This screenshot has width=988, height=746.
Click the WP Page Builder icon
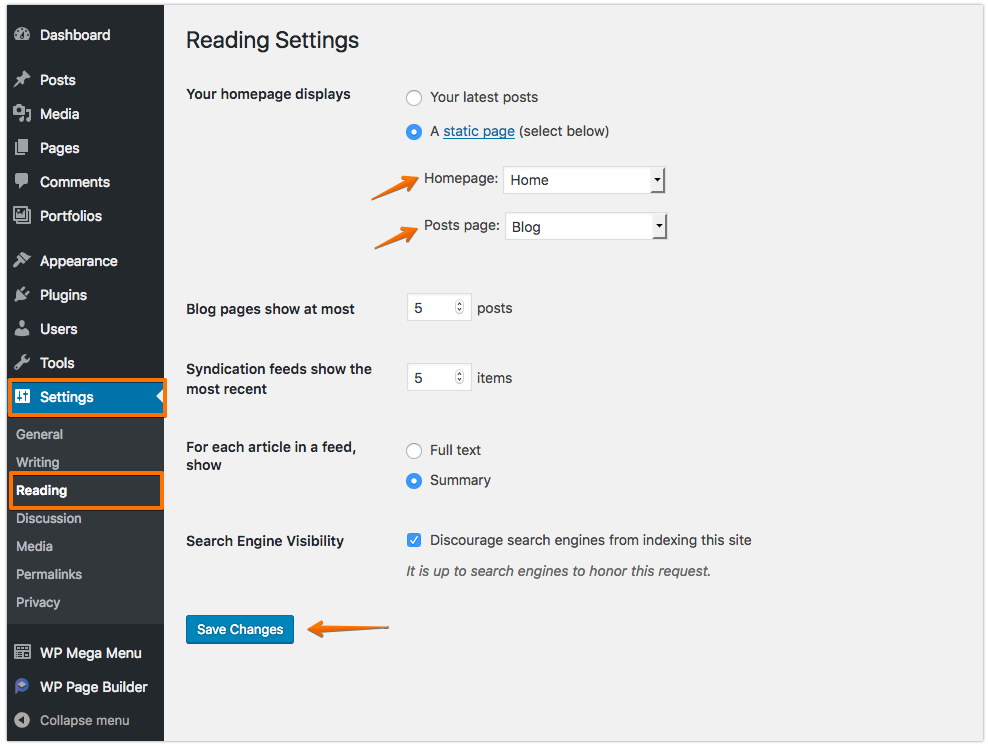[x=22, y=686]
